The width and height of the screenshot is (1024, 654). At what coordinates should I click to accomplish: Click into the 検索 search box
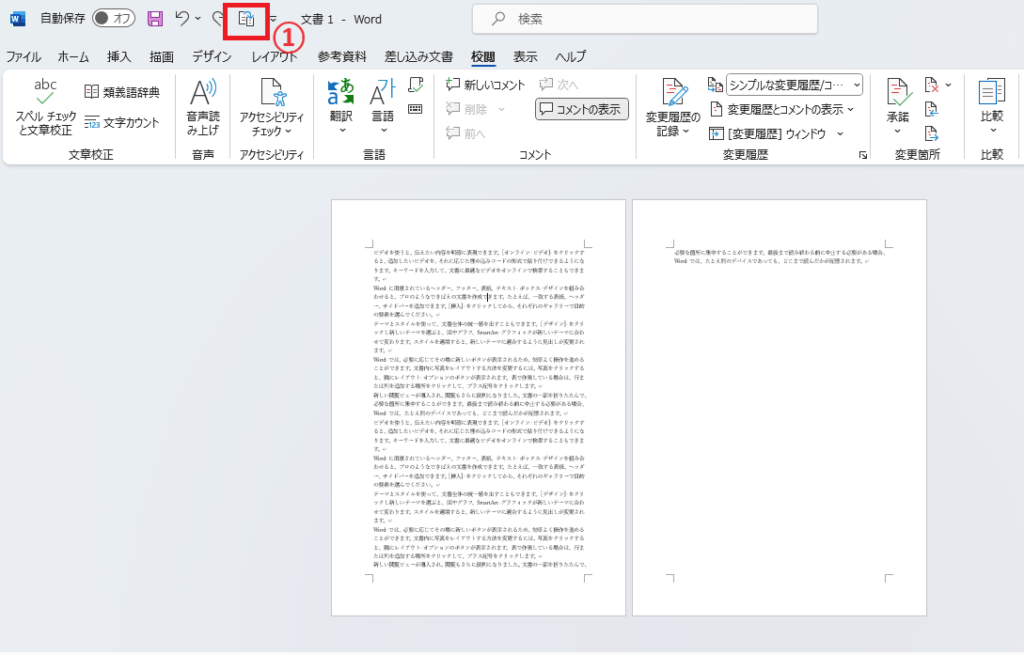click(x=645, y=19)
